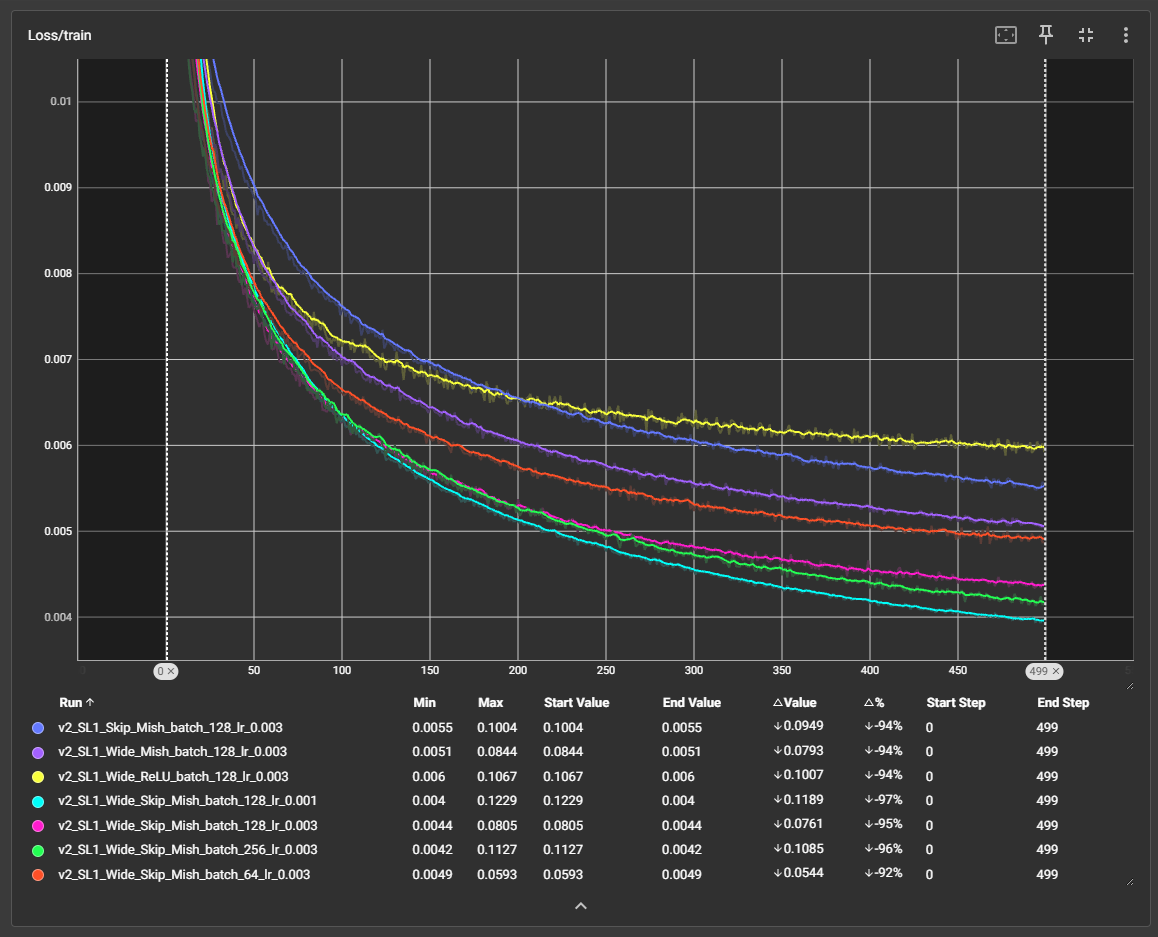Click the End Step column header
Image resolution: width=1158 pixels, height=937 pixels.
[x=1063, y=702]
